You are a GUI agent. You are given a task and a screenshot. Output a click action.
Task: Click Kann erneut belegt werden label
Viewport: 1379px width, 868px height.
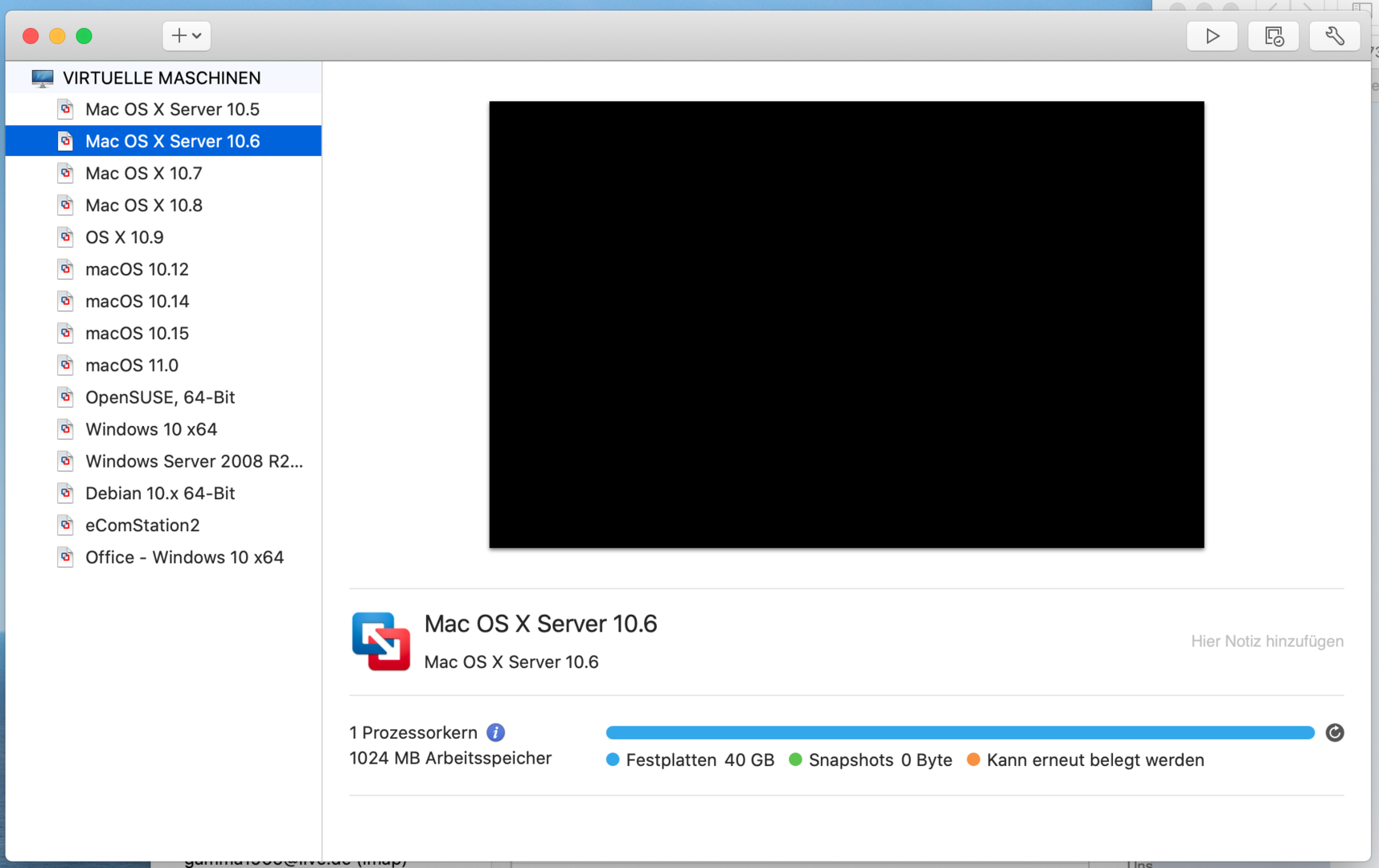point(1095,759)
